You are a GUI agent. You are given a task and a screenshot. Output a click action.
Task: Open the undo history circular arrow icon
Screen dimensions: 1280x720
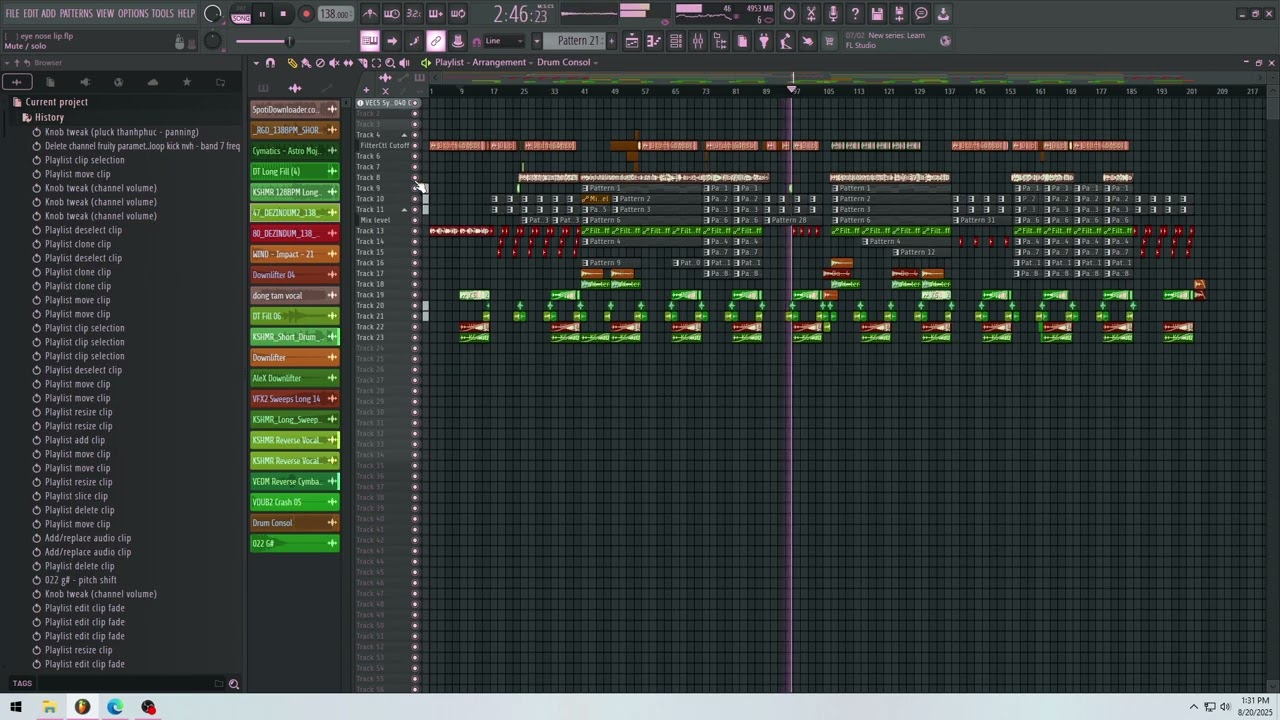(789, 14)
